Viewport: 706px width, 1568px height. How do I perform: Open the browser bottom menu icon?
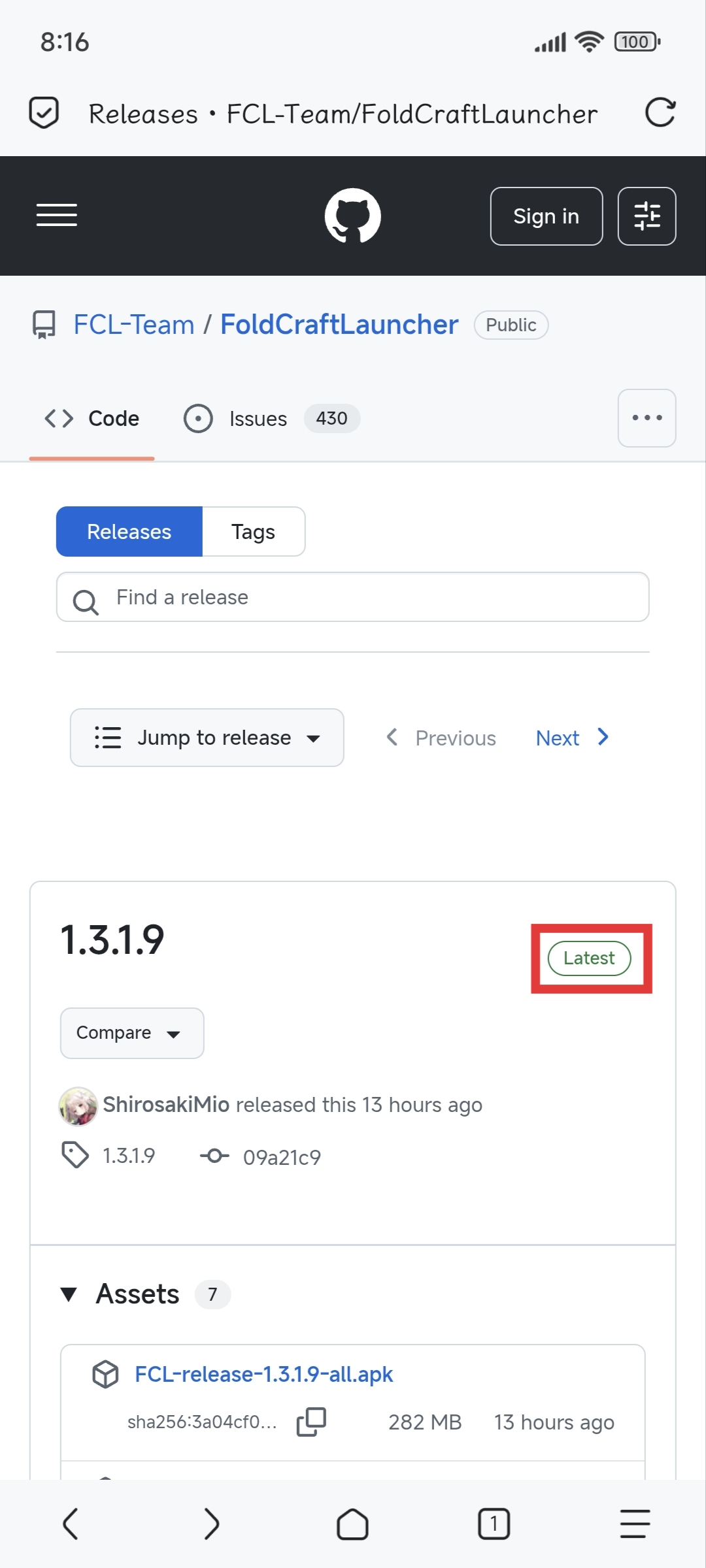[x=635, y=1524]
